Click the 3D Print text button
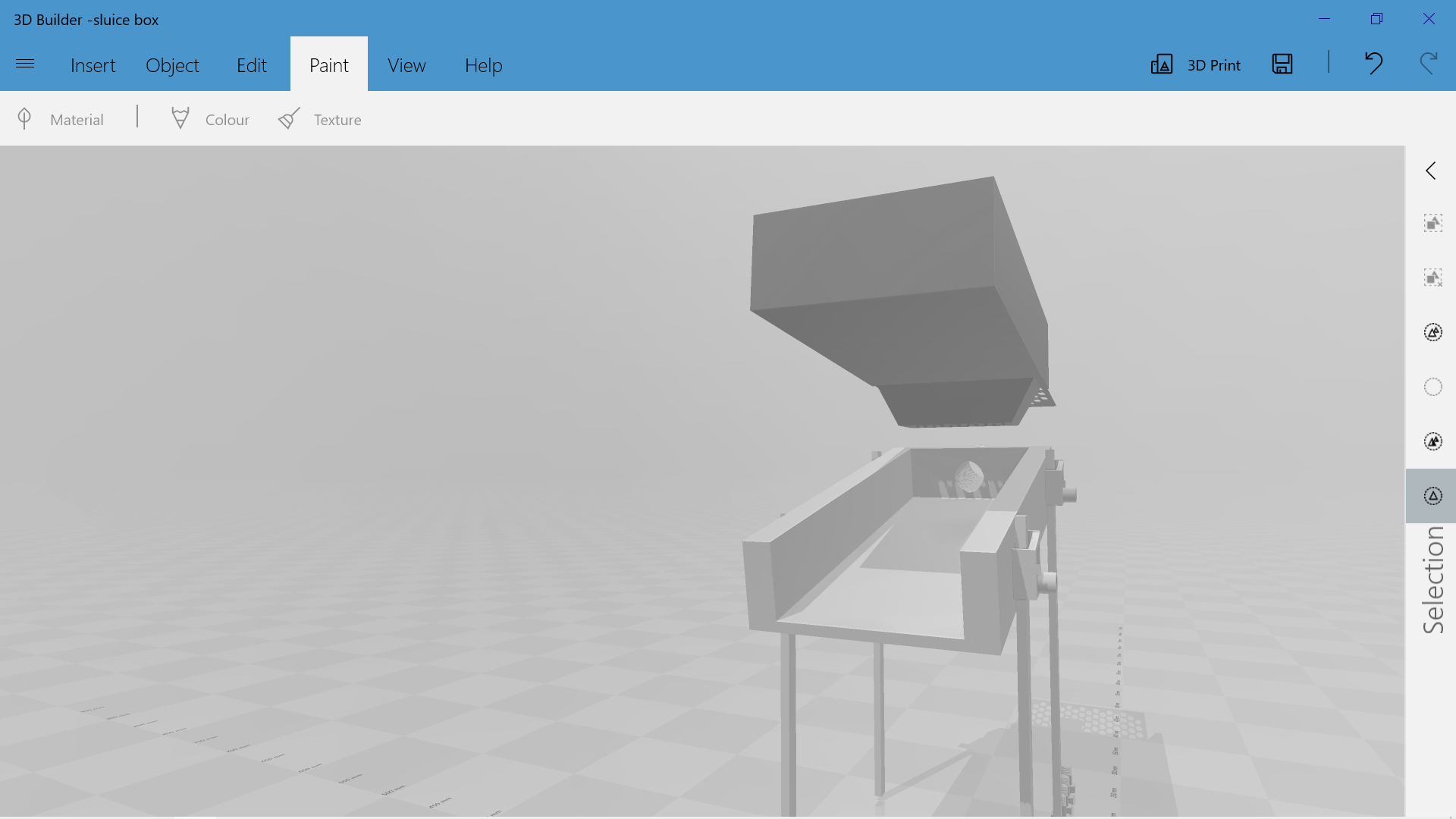The width and height of the screenshot is (1456, 819). tap(1213, 65)
